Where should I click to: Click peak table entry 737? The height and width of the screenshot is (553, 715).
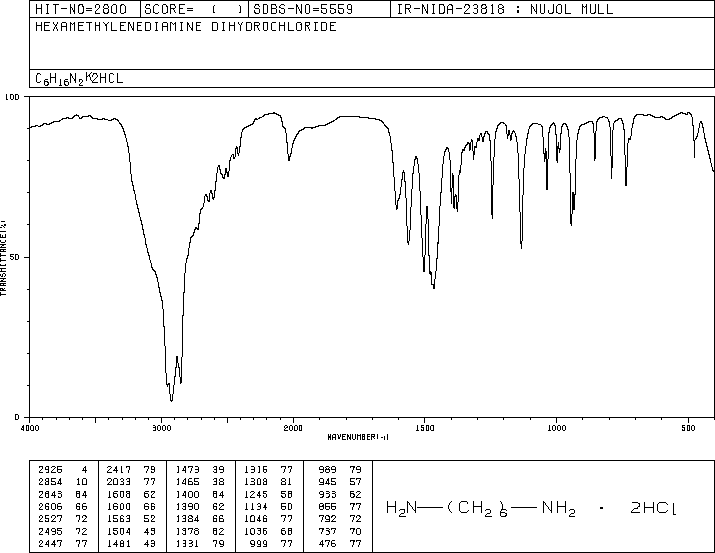click(327, 532)
